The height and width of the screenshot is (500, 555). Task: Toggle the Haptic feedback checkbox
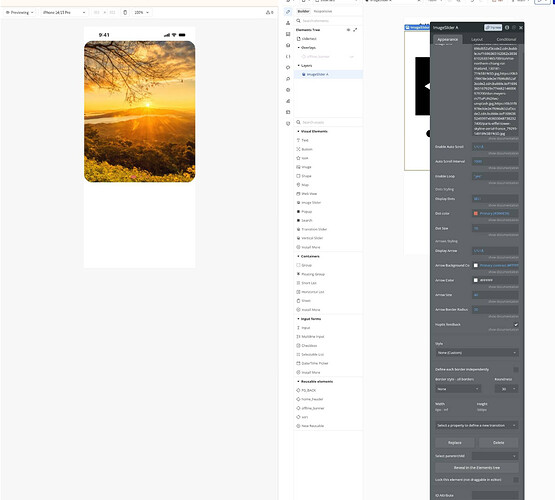point(516,324)
